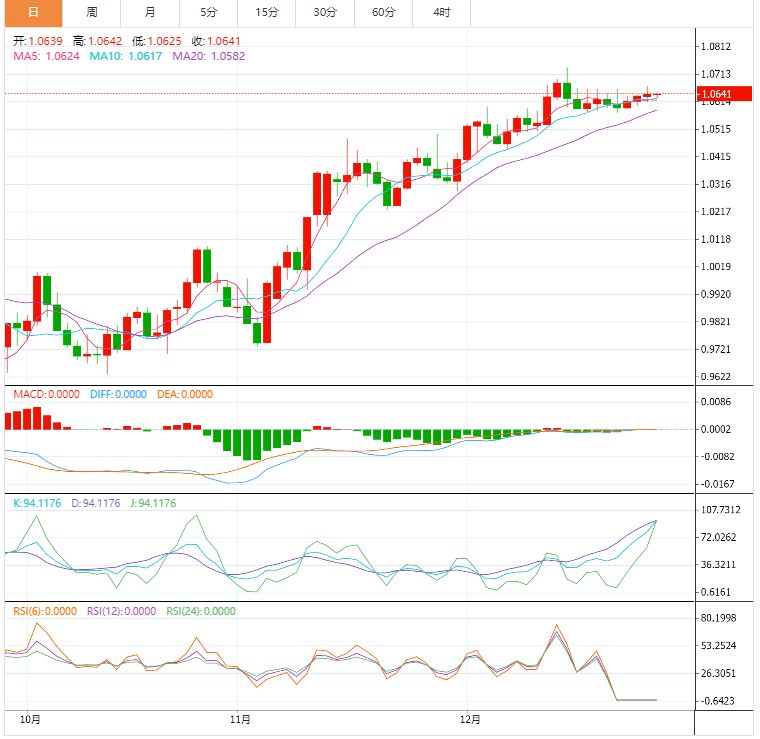The width and height of the screenshot is (760, 739).
Task: Choose the 60分 timeframe tab
Action: [383, 13]
